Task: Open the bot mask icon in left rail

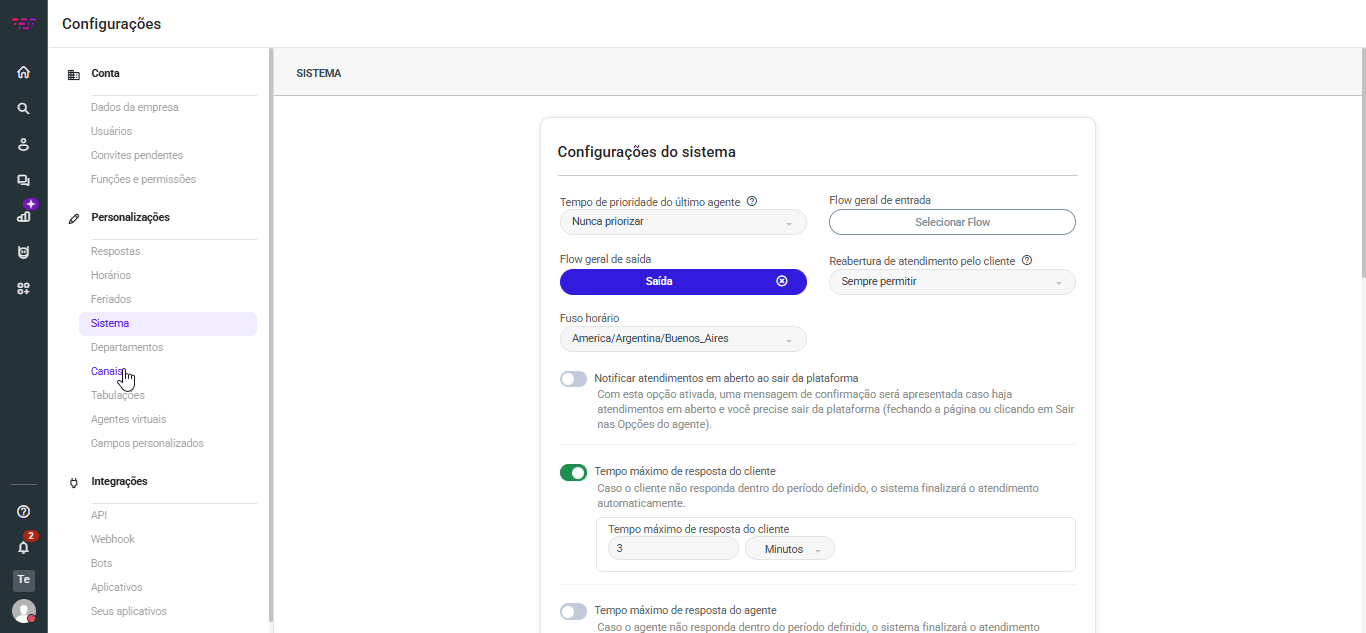Action: point(23,252)
